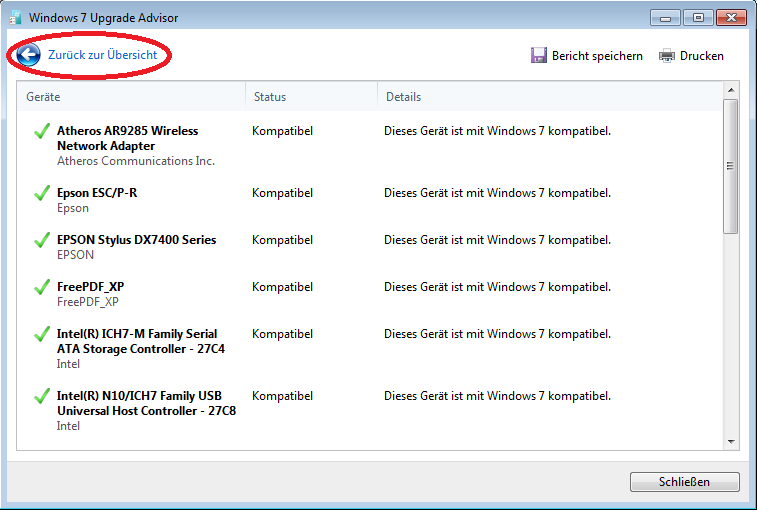
Task: Click the Windows 7 Upgrade Advisor title icon
Action: click(x=15, y=18)
